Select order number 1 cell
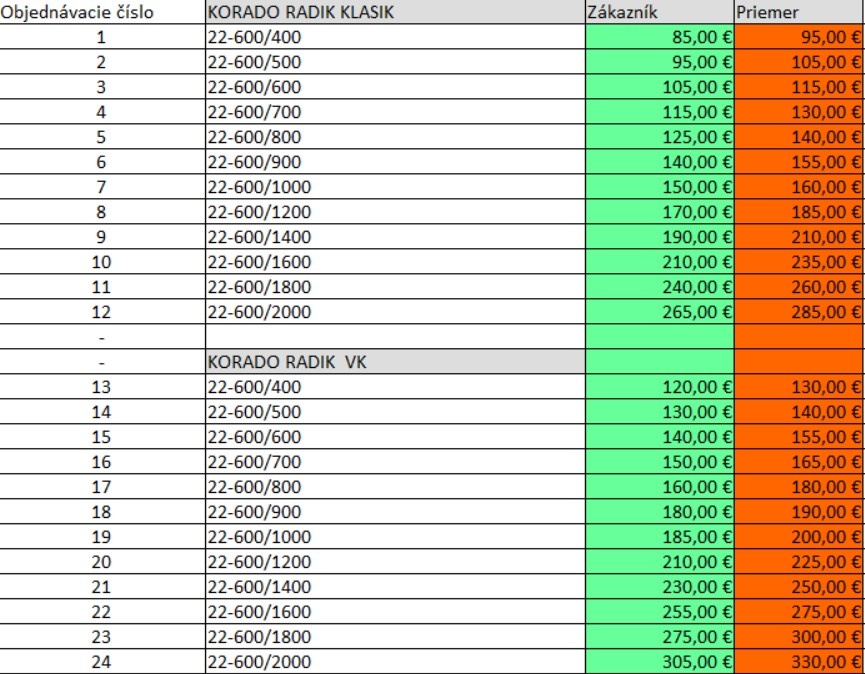The width and height of the screenshot is (865, 674). tap(102, 37)
